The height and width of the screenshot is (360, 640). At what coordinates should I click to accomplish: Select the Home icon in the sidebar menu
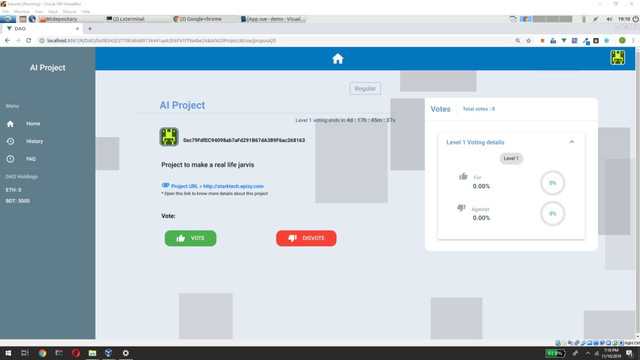pos(10,124)
